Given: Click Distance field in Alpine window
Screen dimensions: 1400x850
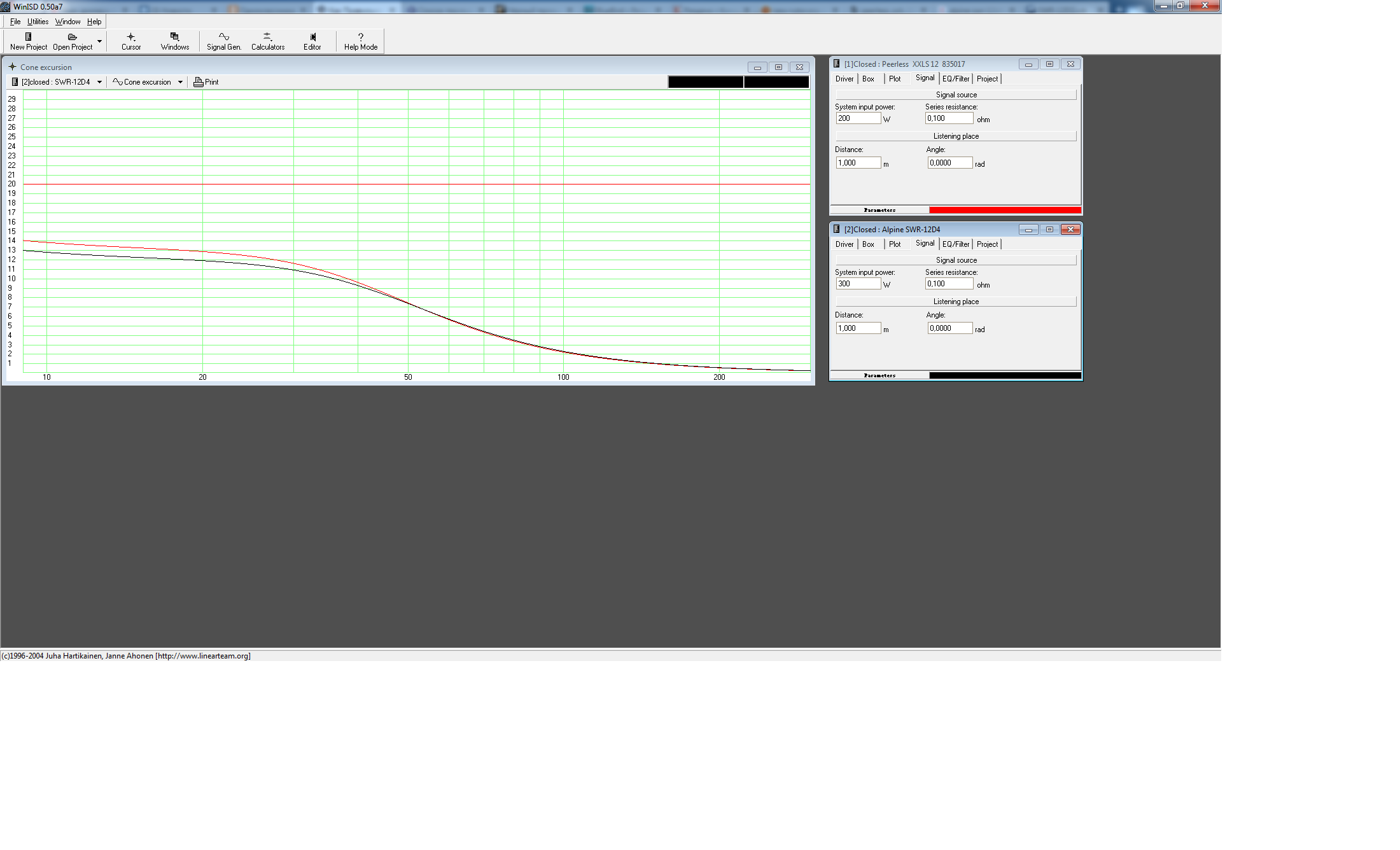Looking at the screenshot, I should (858, 328).
